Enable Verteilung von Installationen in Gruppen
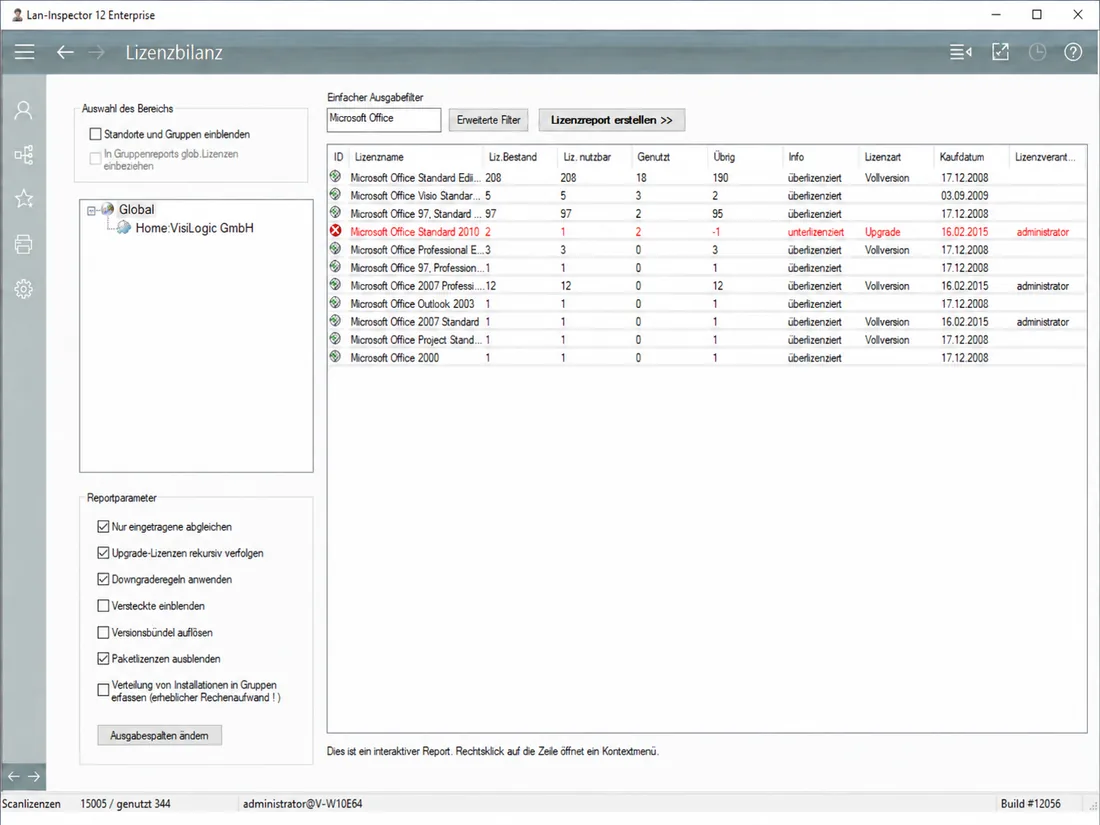This screenshot has height=825, width=1100. (x=103, y=690)
